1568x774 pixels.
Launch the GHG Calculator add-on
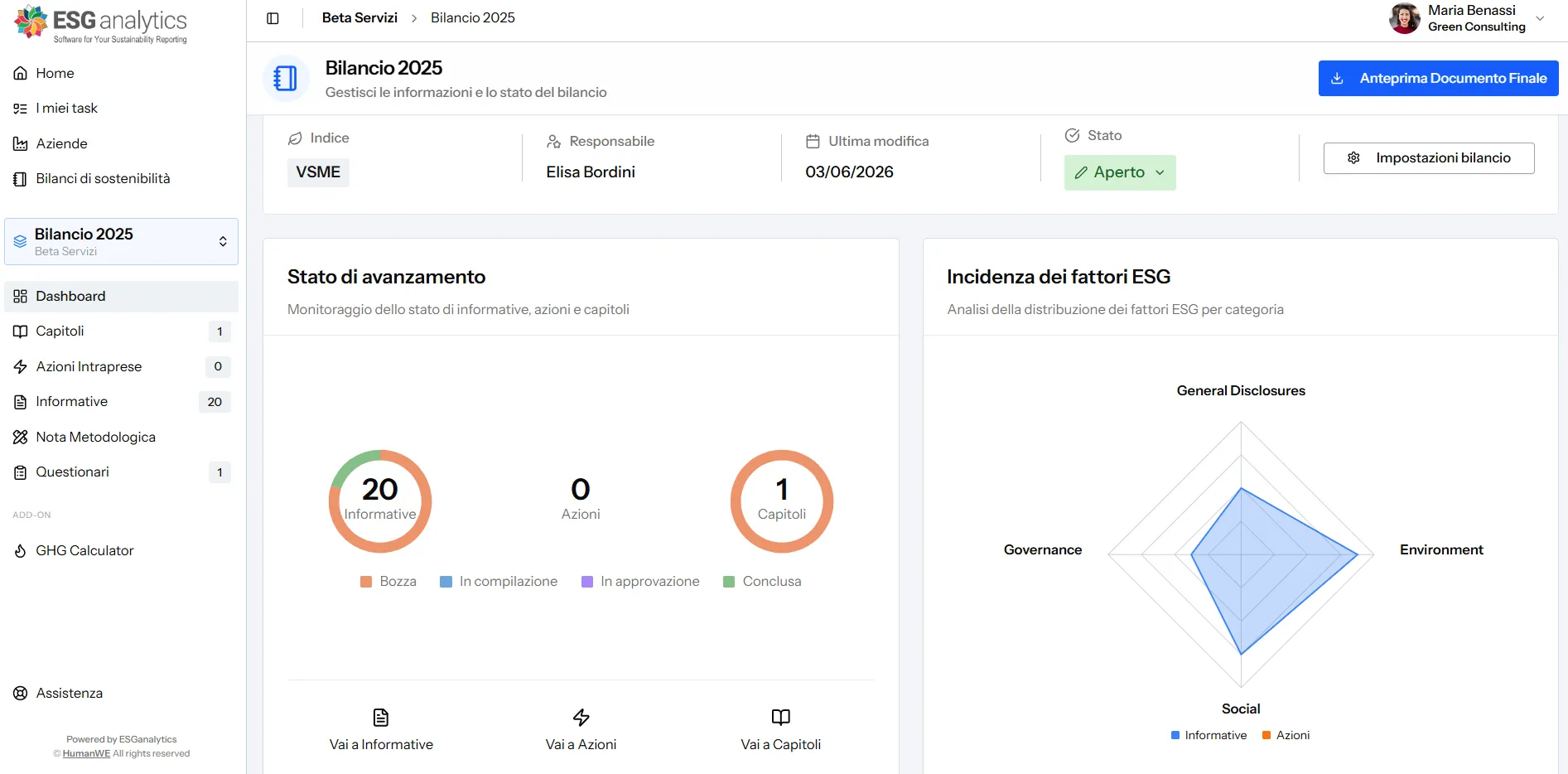click(x=121, y=550)
